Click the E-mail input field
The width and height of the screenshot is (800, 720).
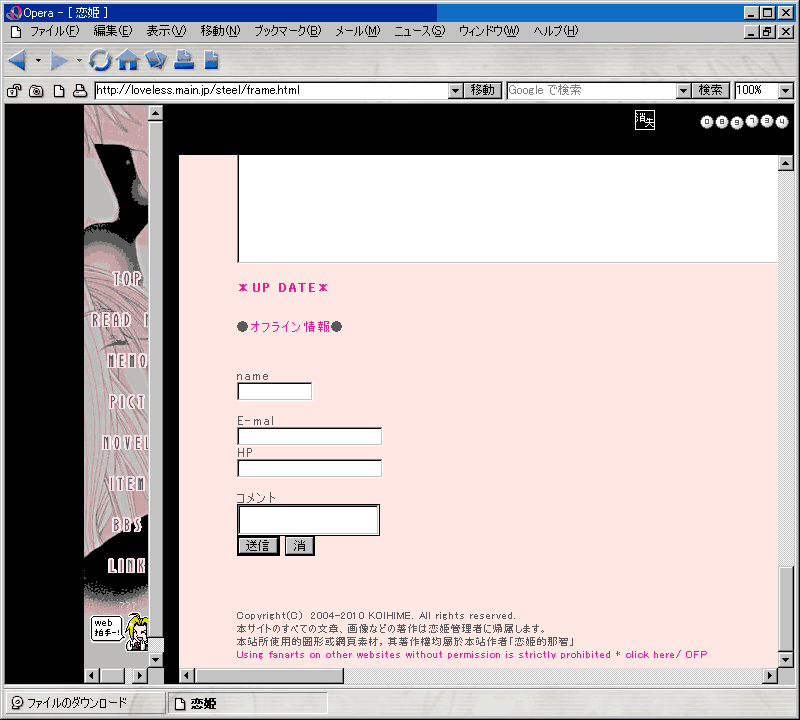(x=310, y=436)
